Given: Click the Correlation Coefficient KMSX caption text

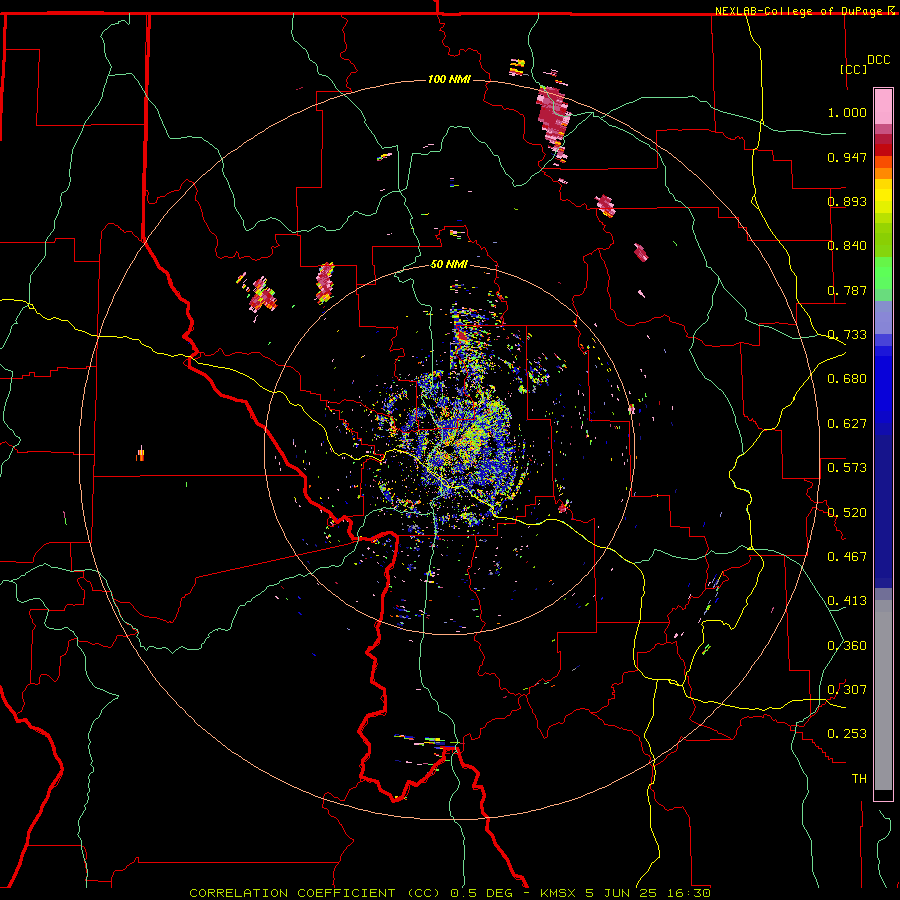Looking at the screenshot, I should (x=450, y=893).
